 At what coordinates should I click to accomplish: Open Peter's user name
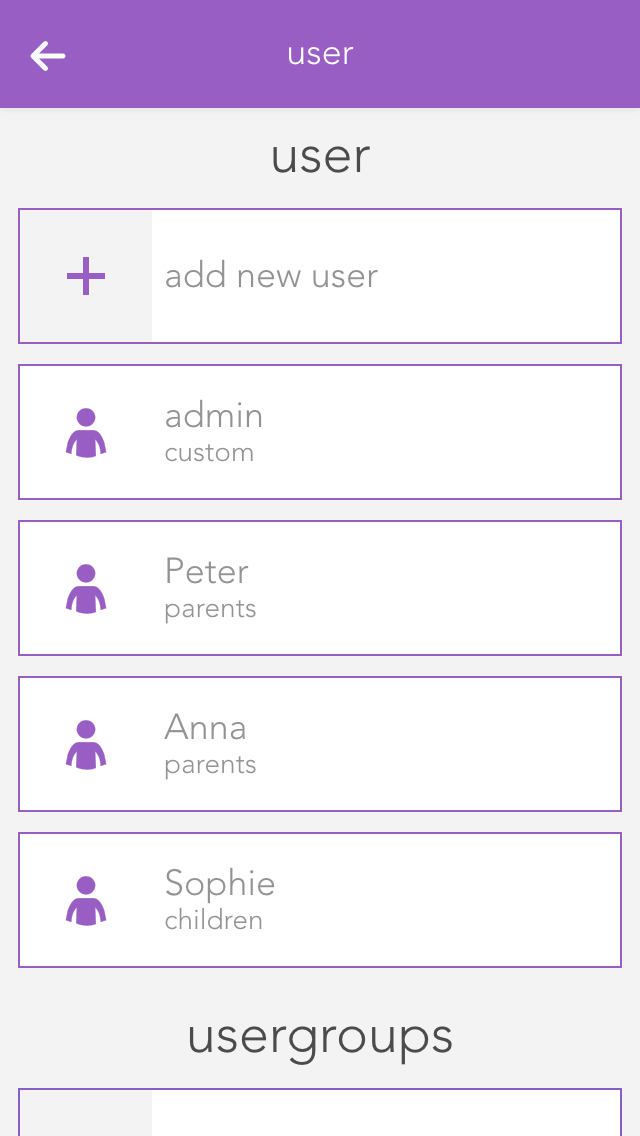point(206,572)
